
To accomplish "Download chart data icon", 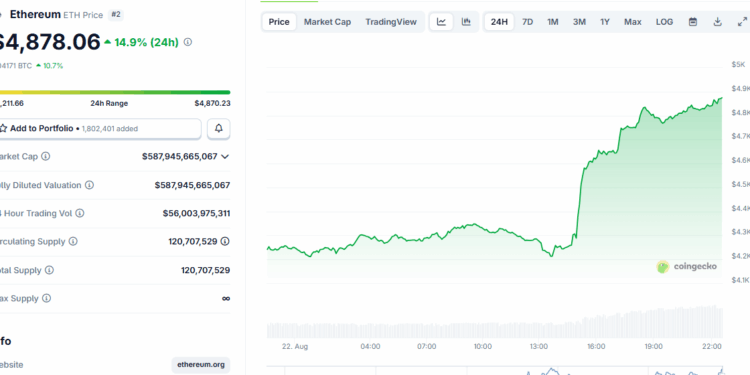I will coord(717,22).
